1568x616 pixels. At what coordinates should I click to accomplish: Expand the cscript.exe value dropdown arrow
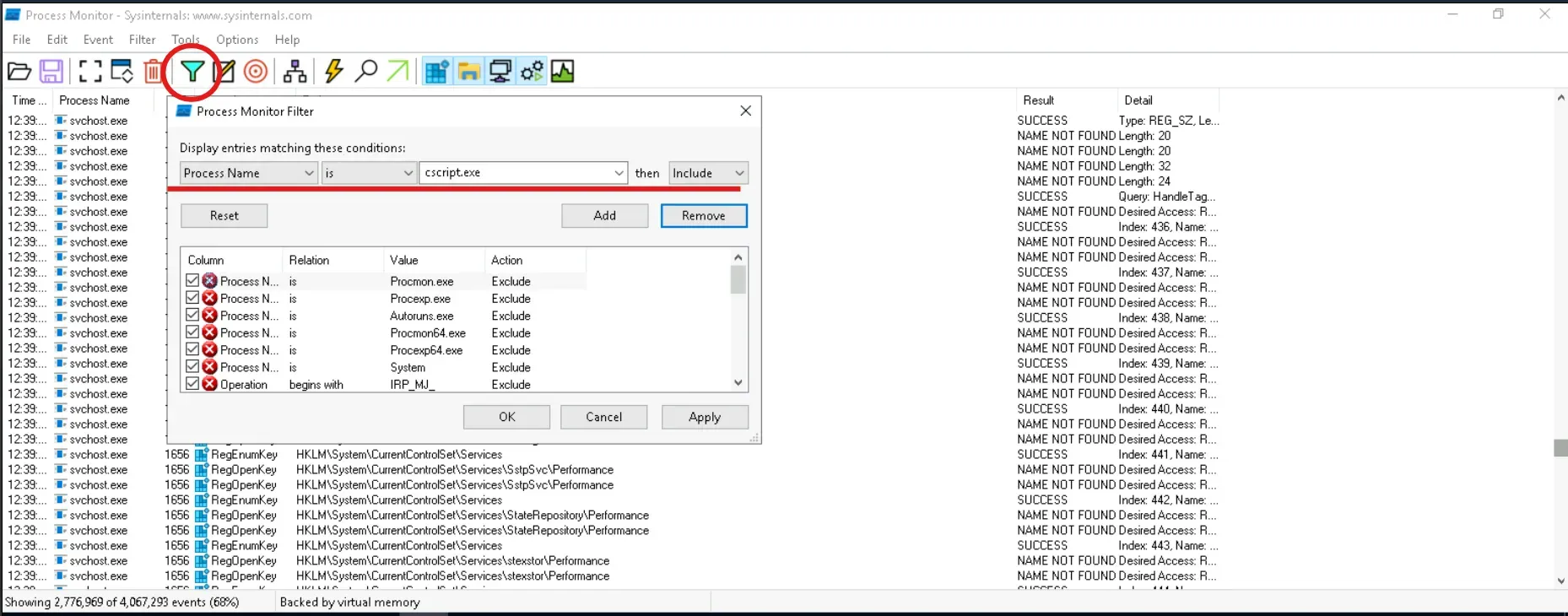tap(619, 173)
